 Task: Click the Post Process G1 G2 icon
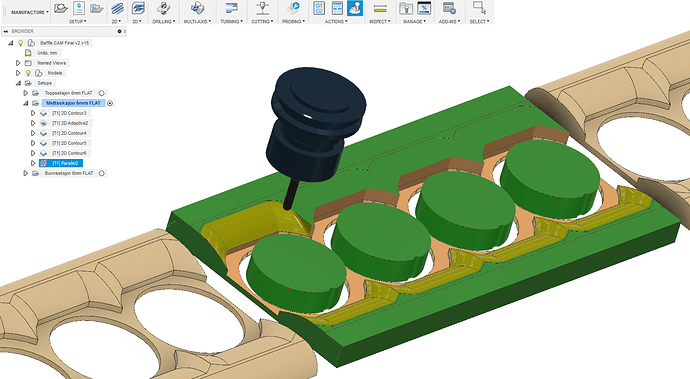pyautogui.click(x=319, y=8)
